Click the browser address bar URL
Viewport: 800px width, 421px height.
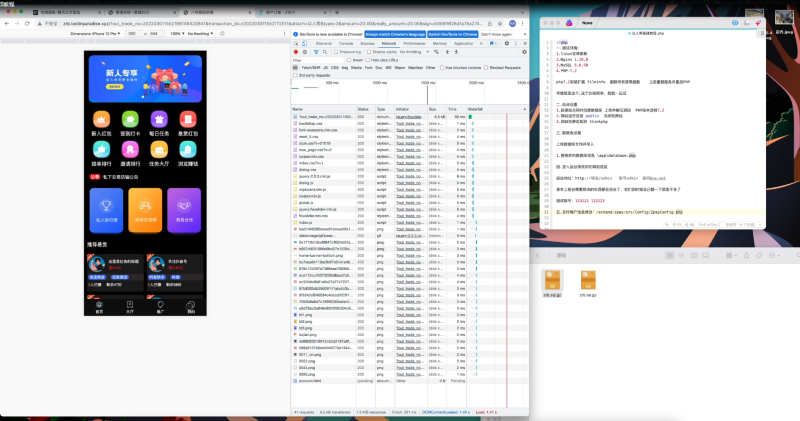coord(272,23)
